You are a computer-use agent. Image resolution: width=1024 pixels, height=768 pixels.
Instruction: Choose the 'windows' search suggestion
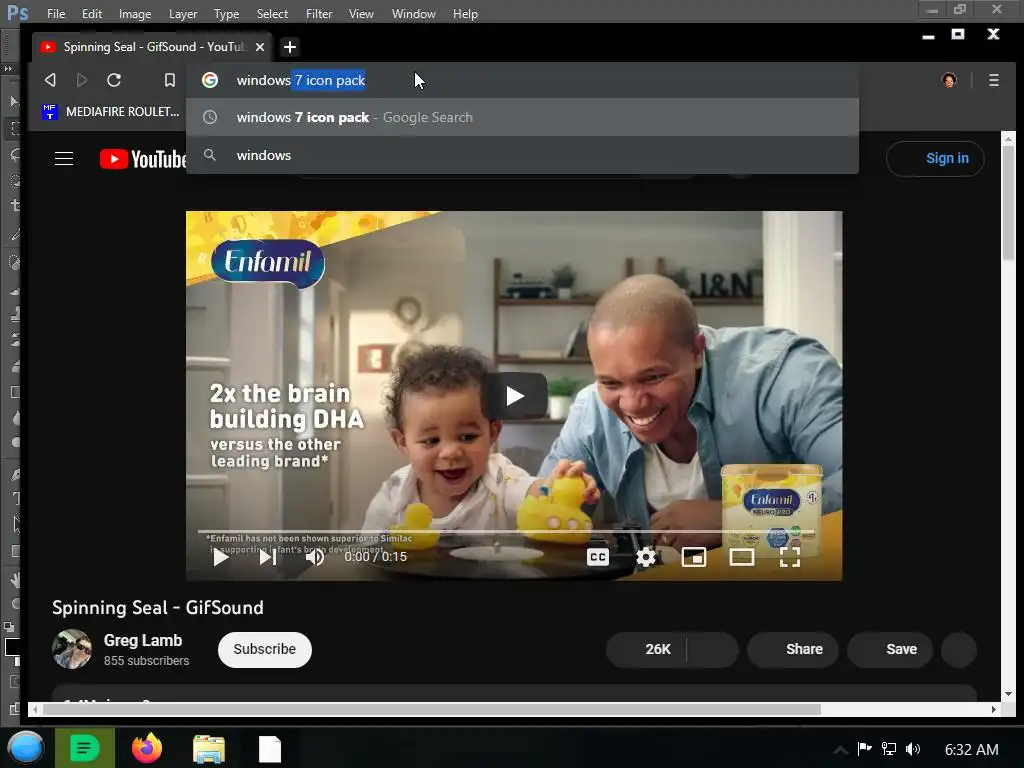pyautogui.click(x=522, y=155)
